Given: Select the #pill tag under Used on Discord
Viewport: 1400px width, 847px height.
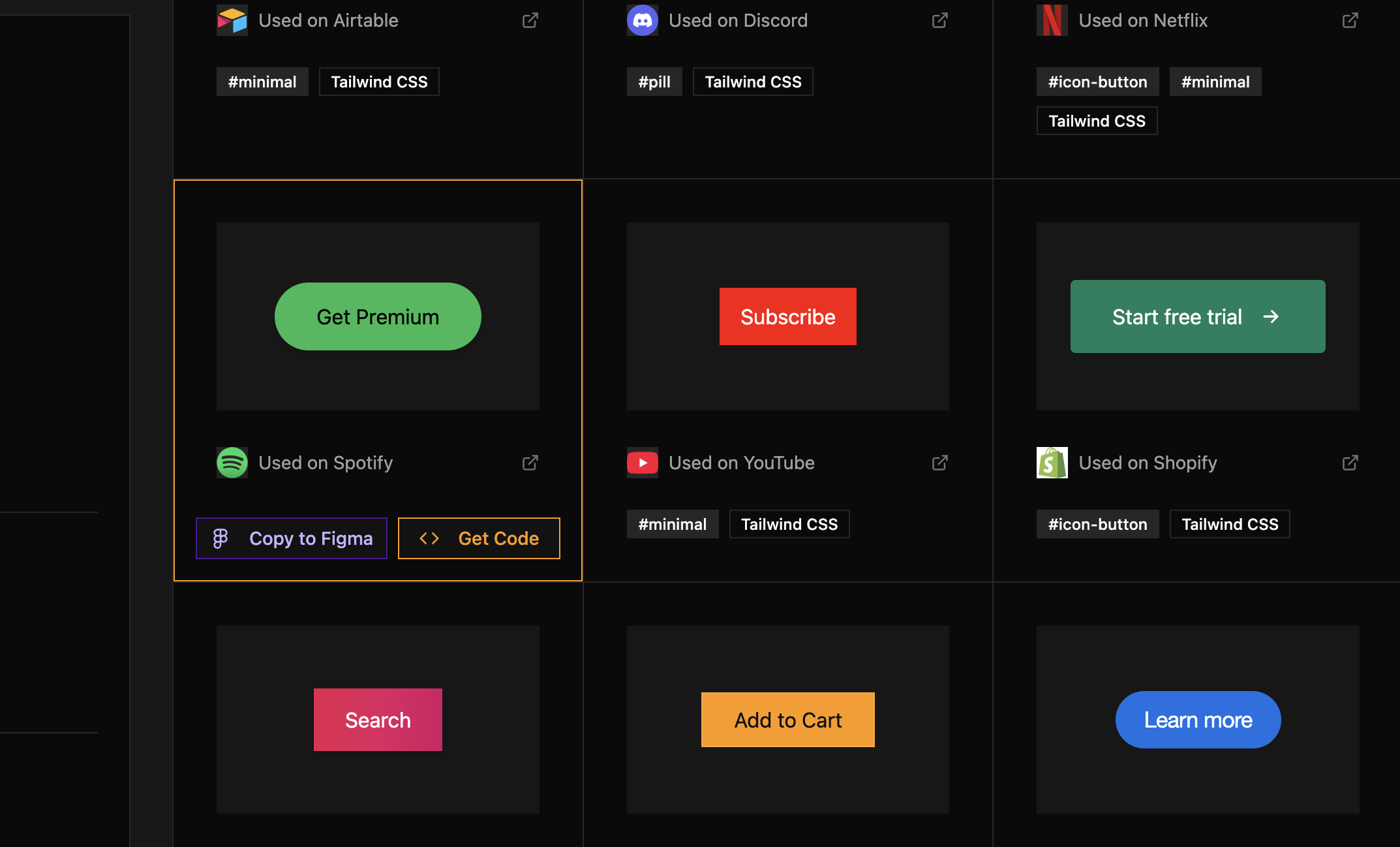Looking at the screenshot, I should point(654,81).
